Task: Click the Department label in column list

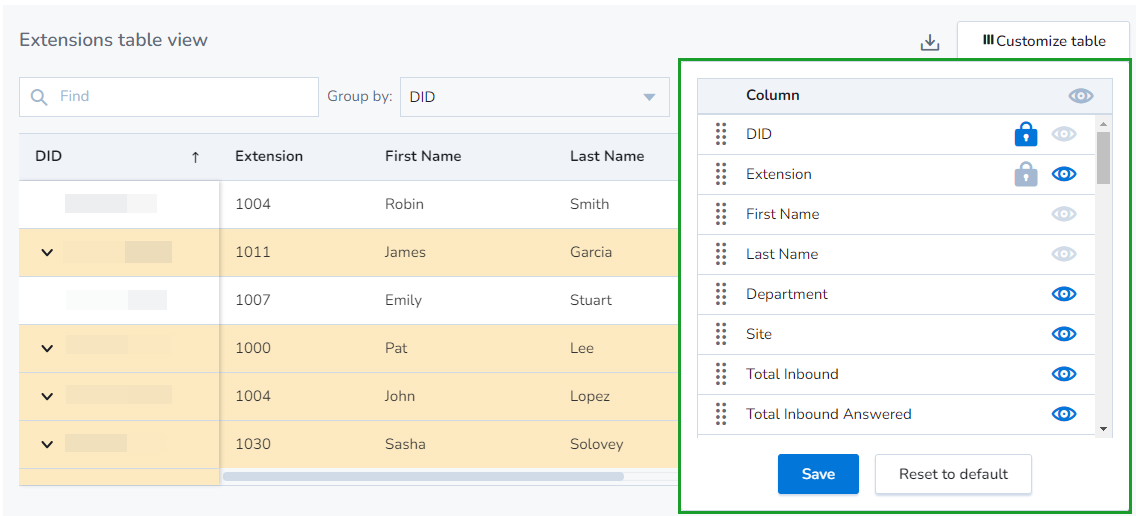Action: 787,294
